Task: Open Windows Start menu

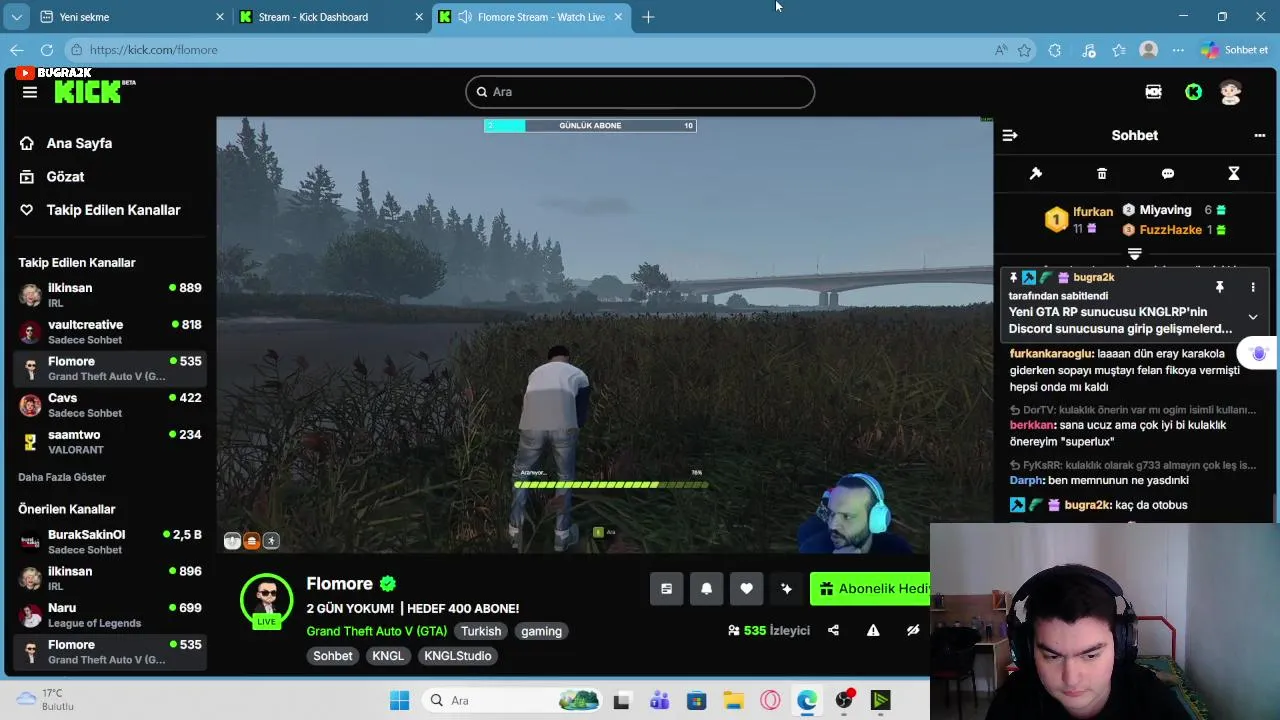Action: (x=399, y=700)
